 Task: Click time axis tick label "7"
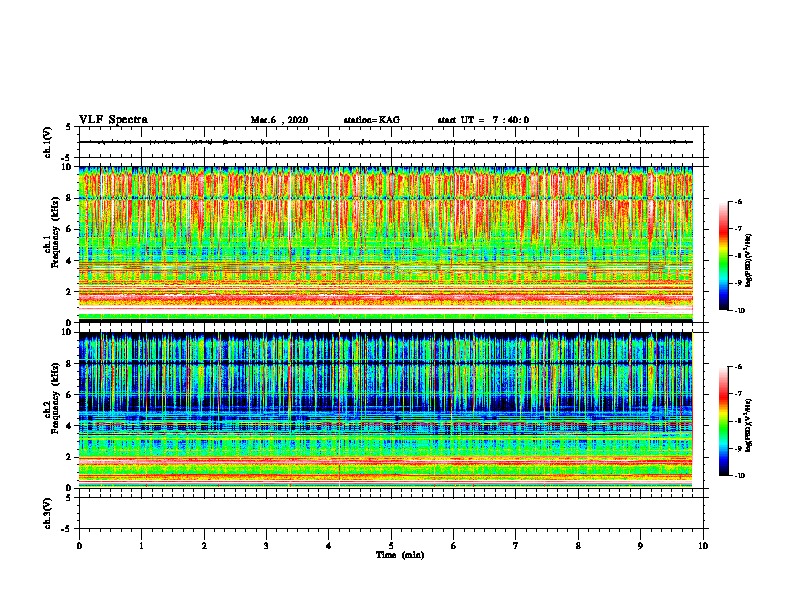[x=516, y=546]
